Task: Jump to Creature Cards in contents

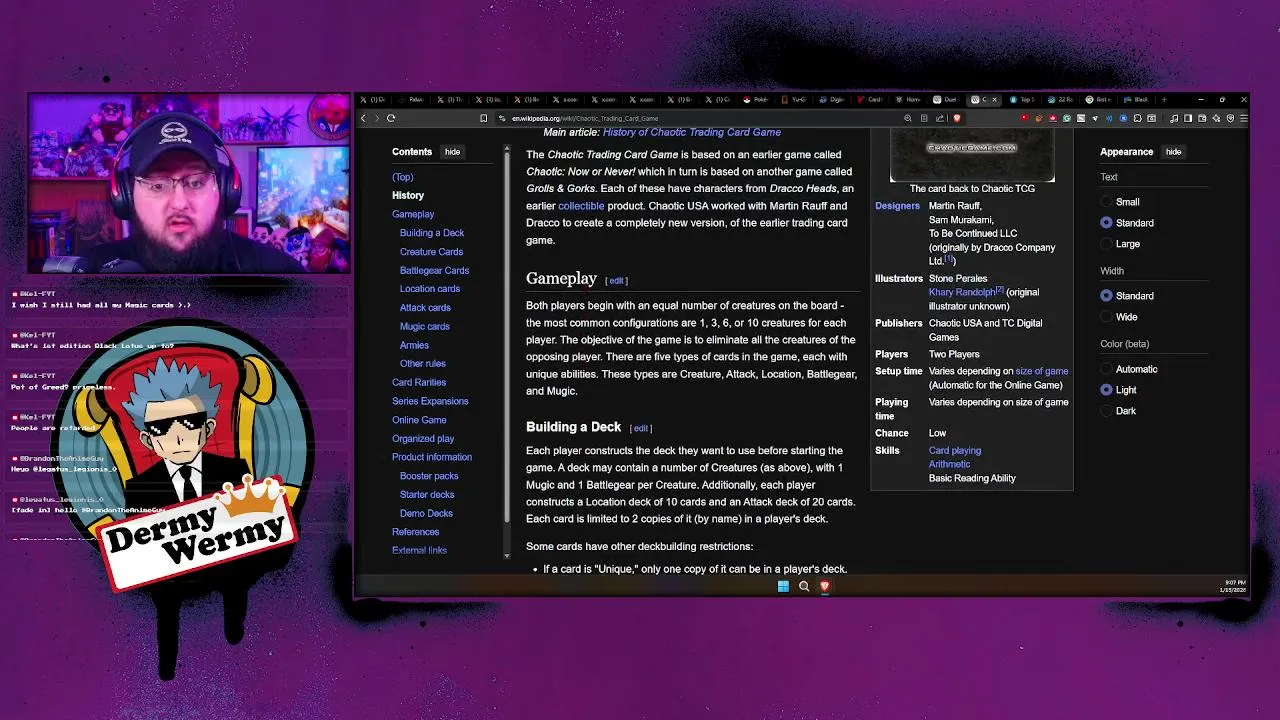Action: [431, 252]
